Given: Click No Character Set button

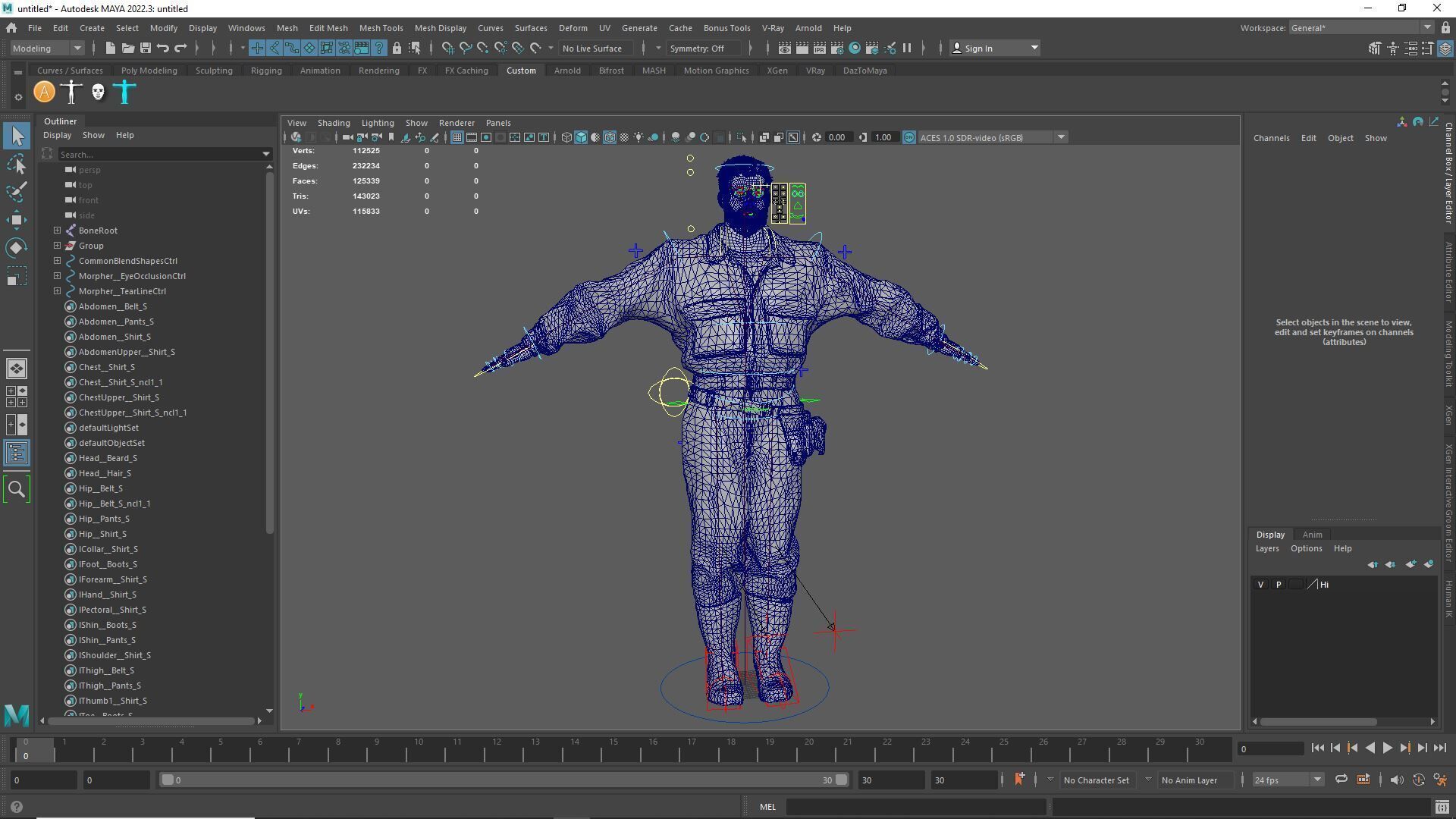Looking at the screenshot, I should (1096, 780).
